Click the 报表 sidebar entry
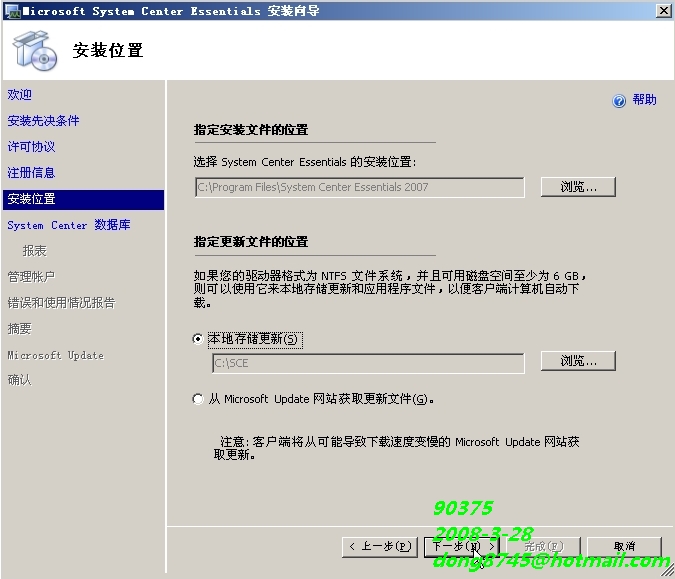This screenshot has height=579, width=675. (34, 251)
